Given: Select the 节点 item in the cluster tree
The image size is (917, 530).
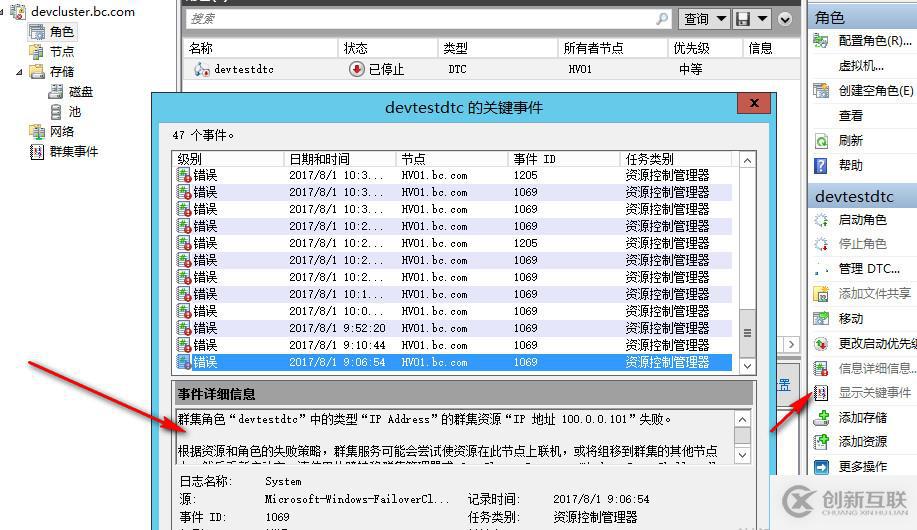Looking at the screenshot, I should (x=61, y=52).
